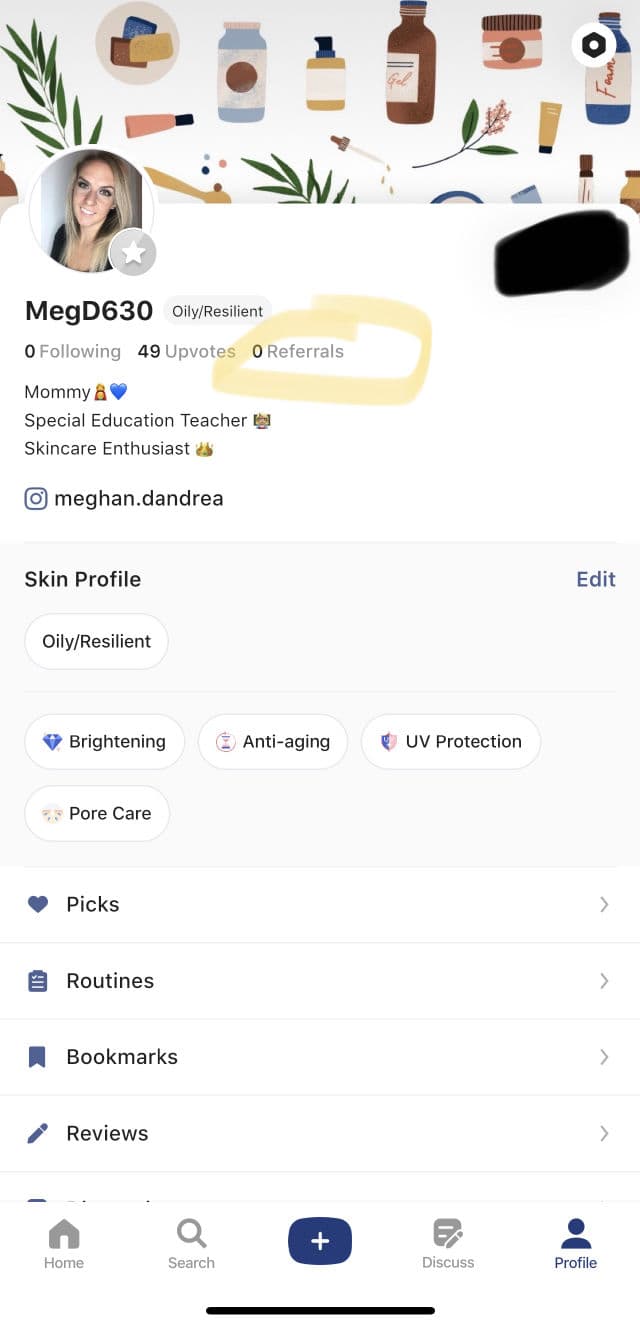The height and width of the screenshot is (1326, 640).
Task: Expand Picks using its chevron
Action: pos(603,904)
